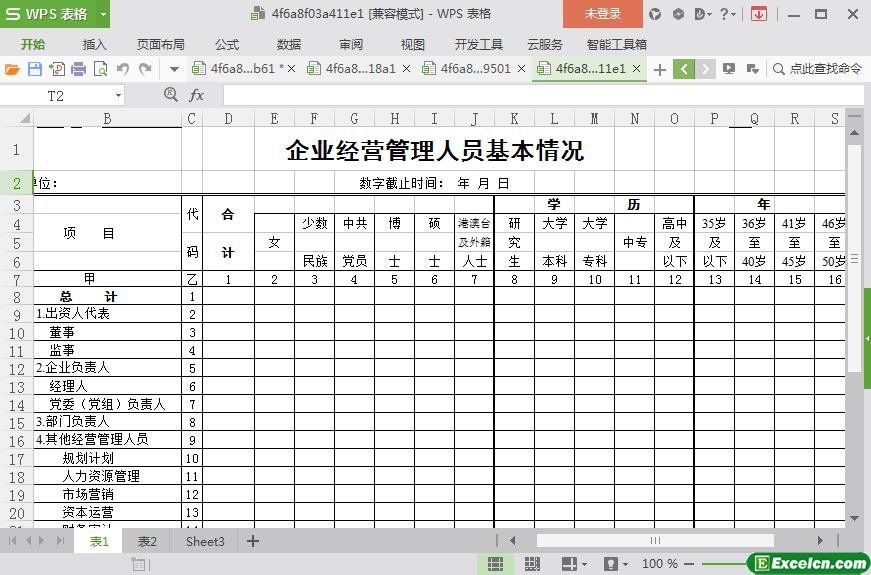
Task: Click the zoom magnifier icon beside fx
Action: pyautogui.click(x=171, y=95)
